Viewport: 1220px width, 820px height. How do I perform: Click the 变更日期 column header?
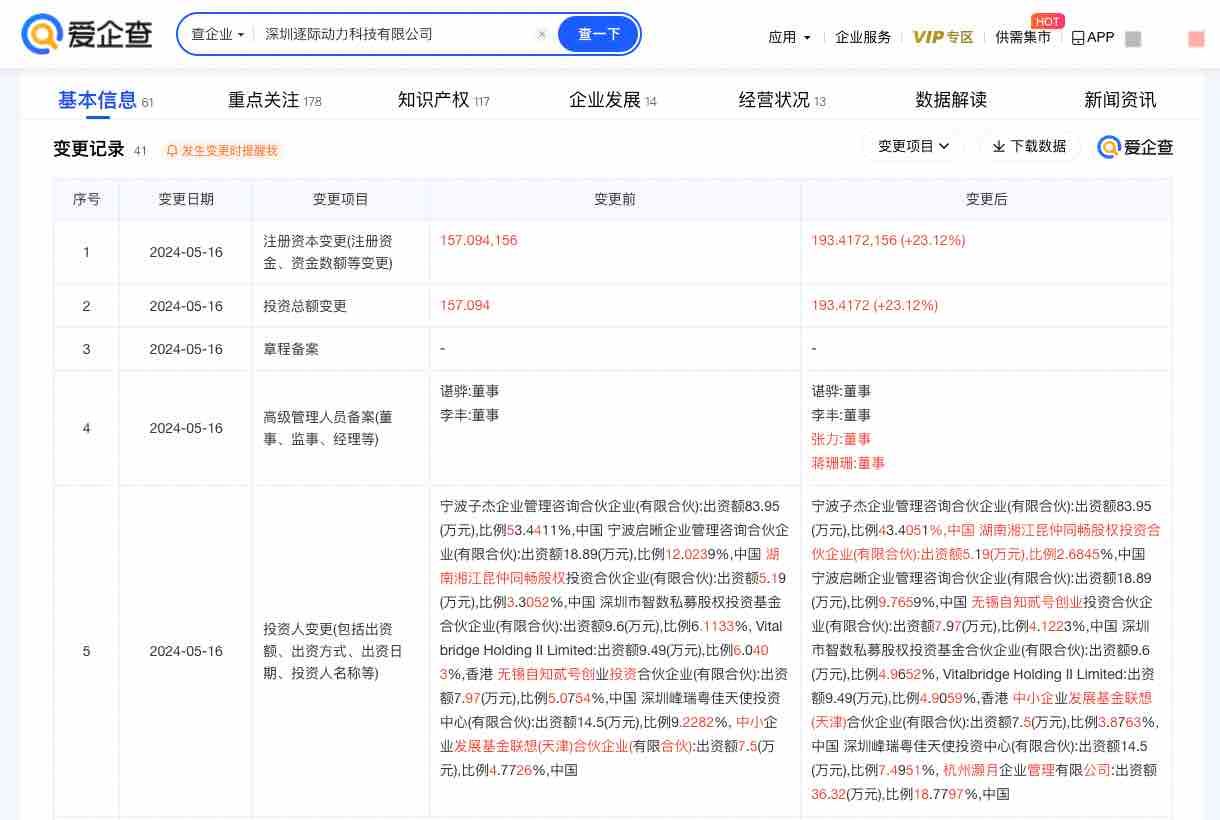click(186, 199)
